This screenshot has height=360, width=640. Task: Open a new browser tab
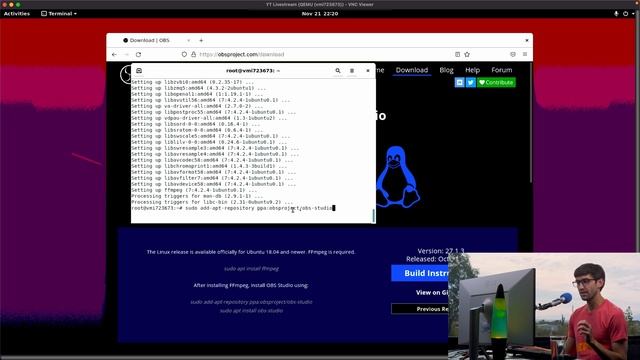(201, 40)
